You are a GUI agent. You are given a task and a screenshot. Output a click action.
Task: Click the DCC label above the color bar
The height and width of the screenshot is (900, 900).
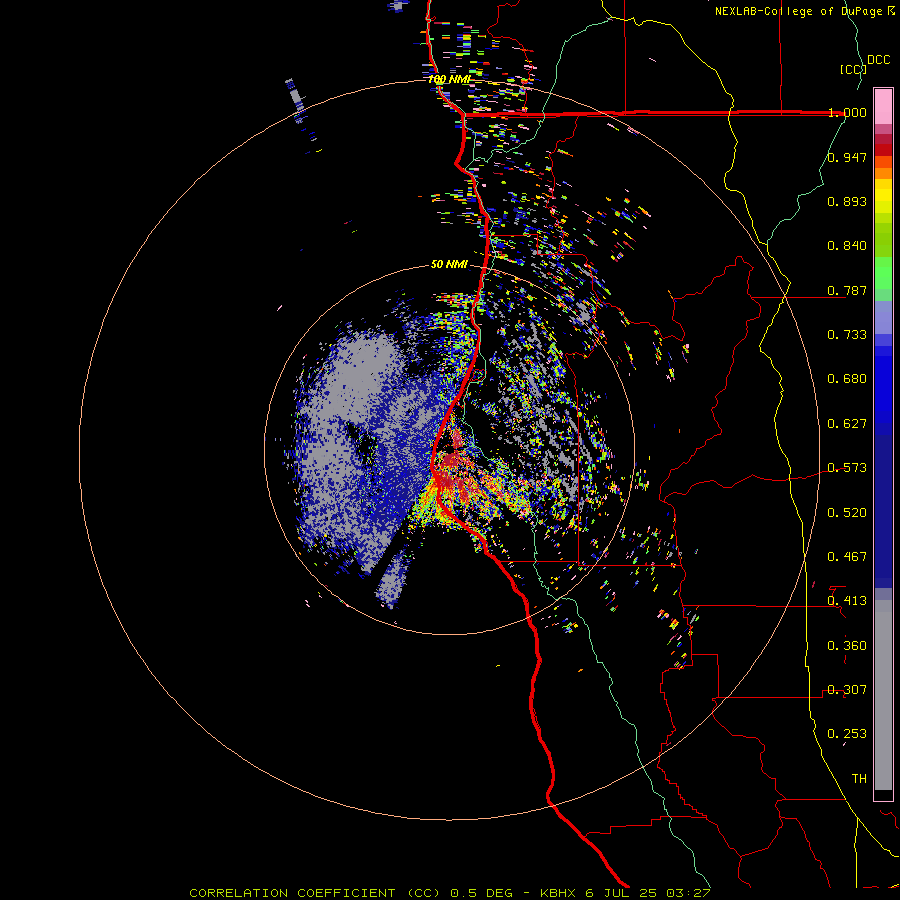tap(878, 60)
